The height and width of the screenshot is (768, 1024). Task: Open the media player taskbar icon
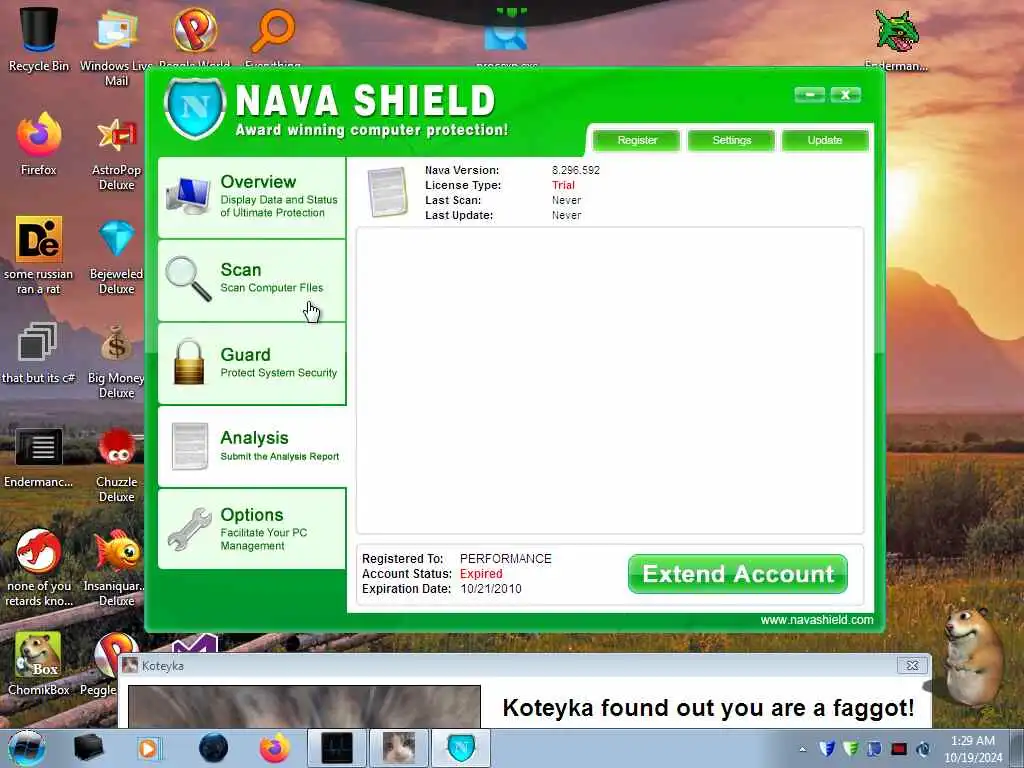[148, 748]
